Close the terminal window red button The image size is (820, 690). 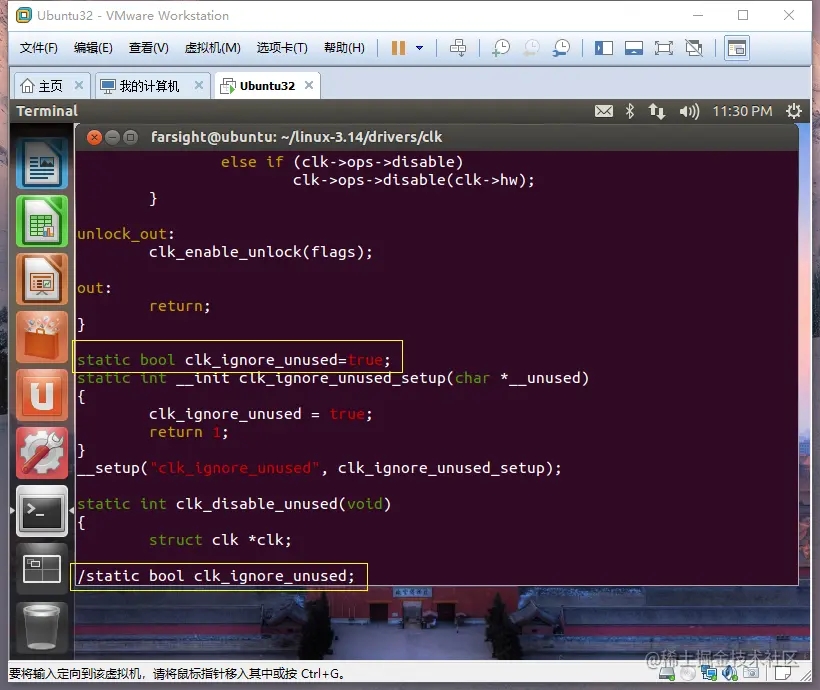[x=94, y=138]
